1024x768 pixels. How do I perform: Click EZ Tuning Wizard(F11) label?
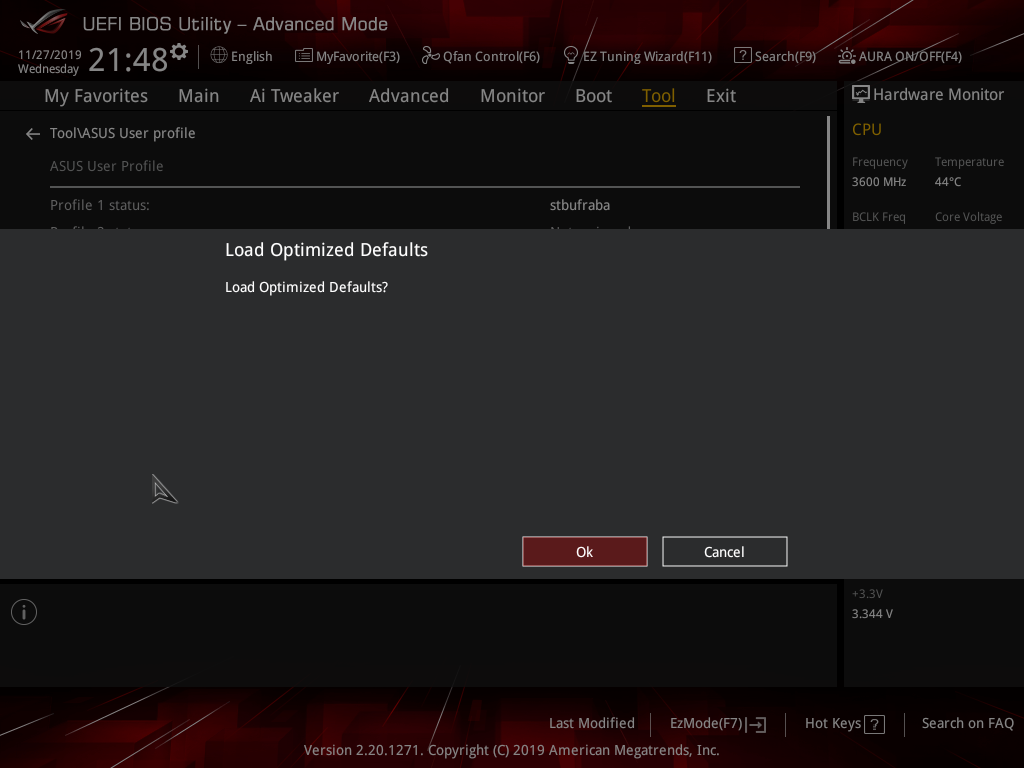point(647,56)
